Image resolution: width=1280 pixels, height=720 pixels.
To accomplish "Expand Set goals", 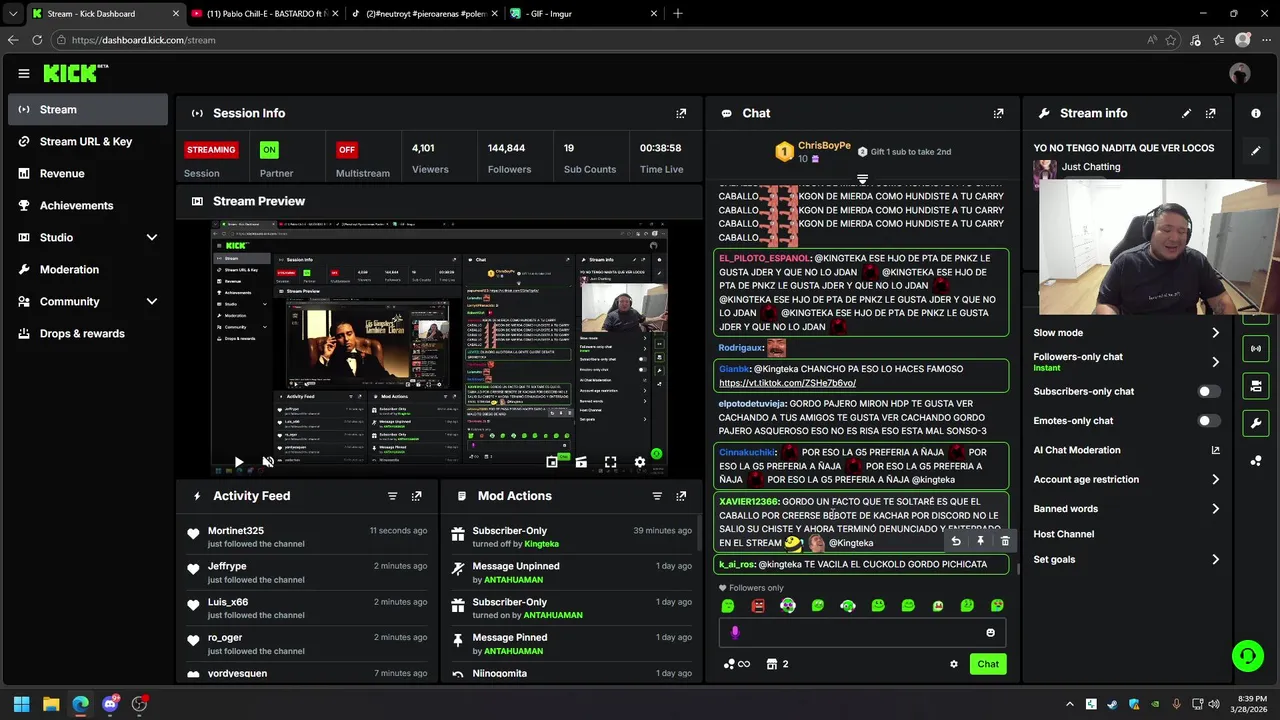I will click(x=1215, y=560).
